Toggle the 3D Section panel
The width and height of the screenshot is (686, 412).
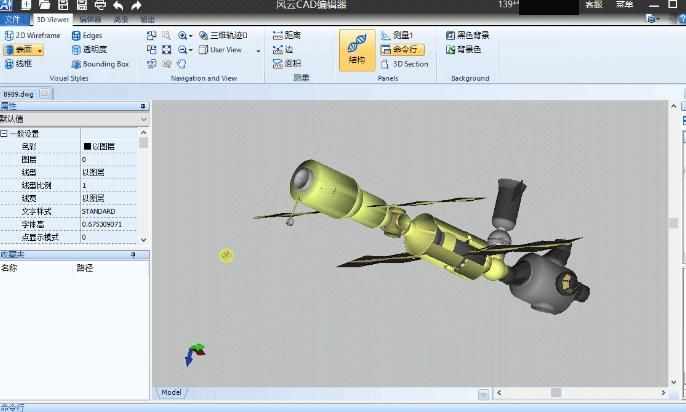[x=405, y=64]
